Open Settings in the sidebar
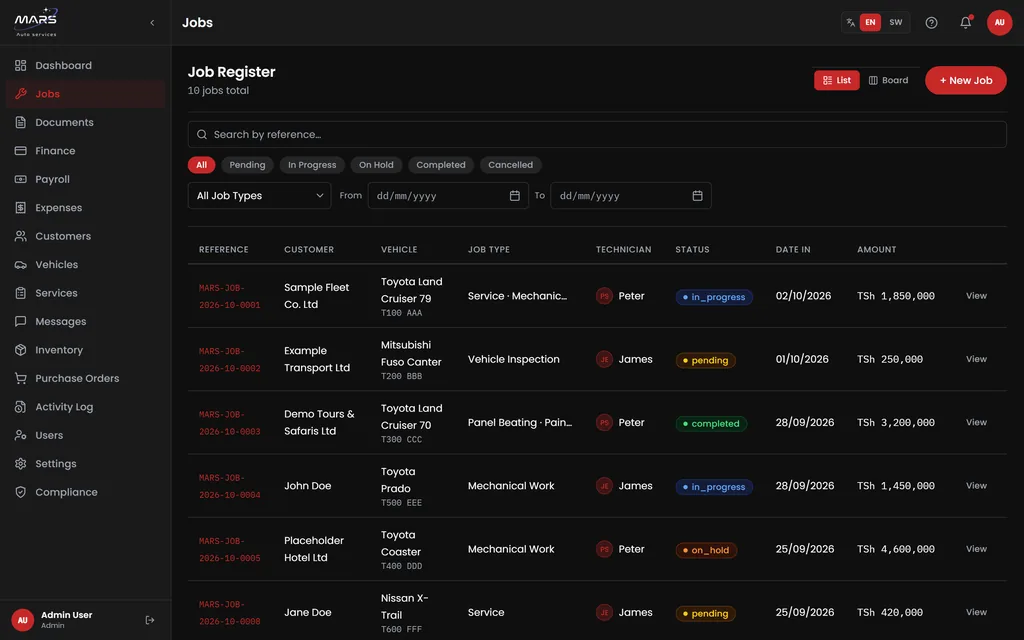The width and height of the screenshot is (1024, 640). coord(86,464)
